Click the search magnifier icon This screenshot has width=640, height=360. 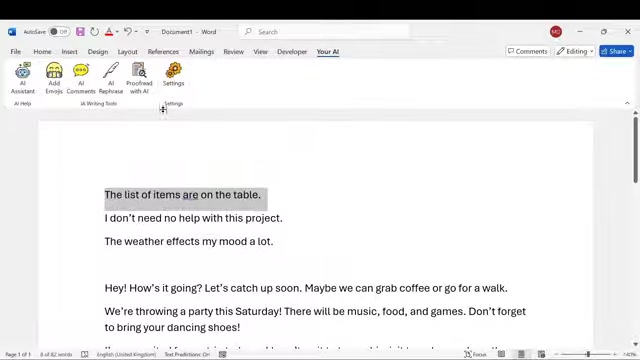(x=248, y=31)
